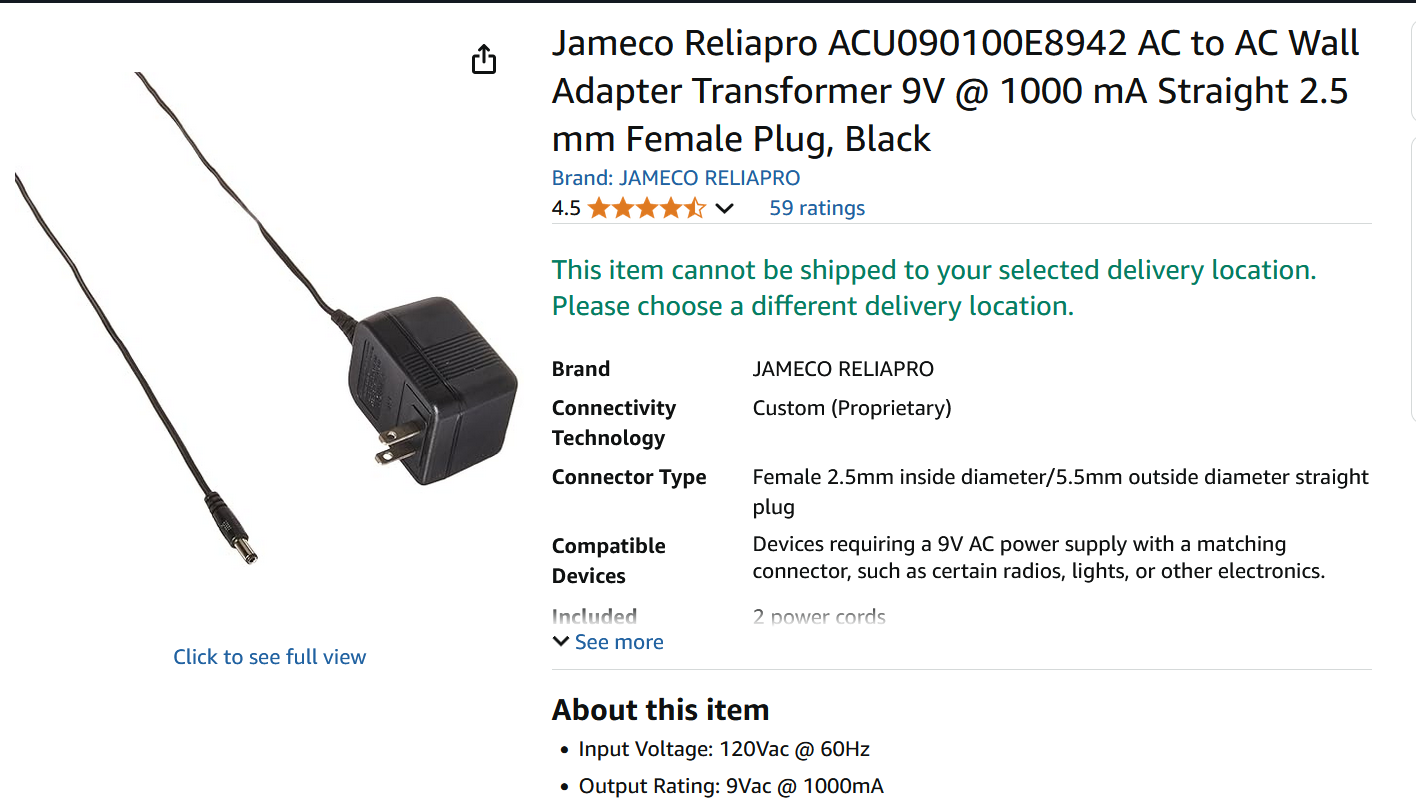Click the Compatible Devices row label
1416x801 pixels.
[x=608, y=560]
